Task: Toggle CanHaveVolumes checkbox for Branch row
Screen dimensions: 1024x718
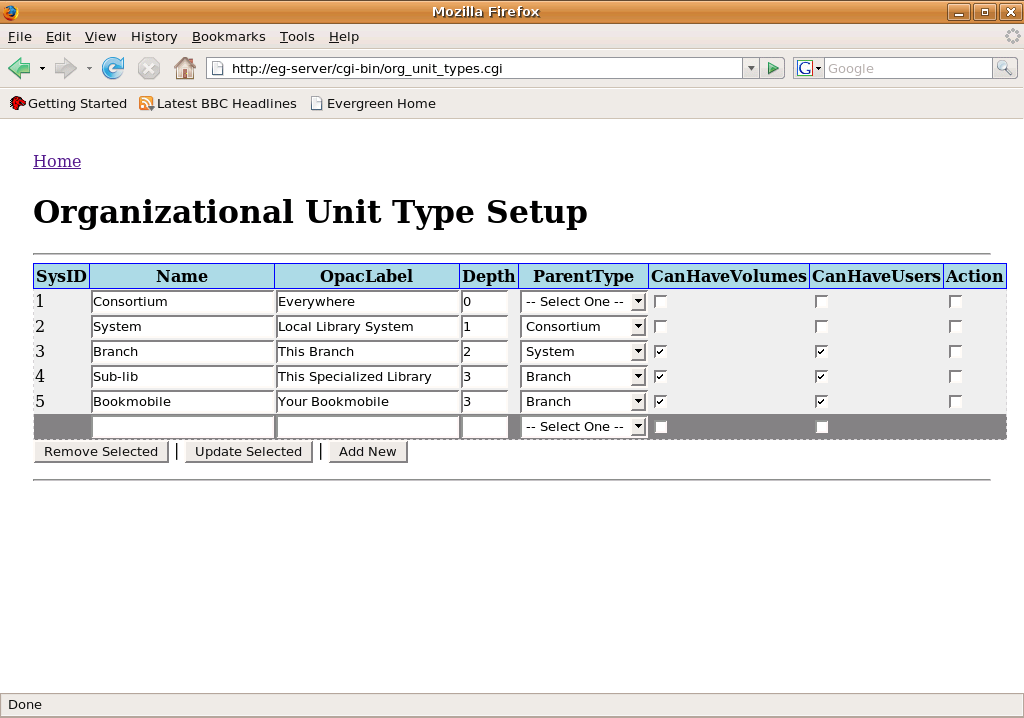Action: (660, 352)
